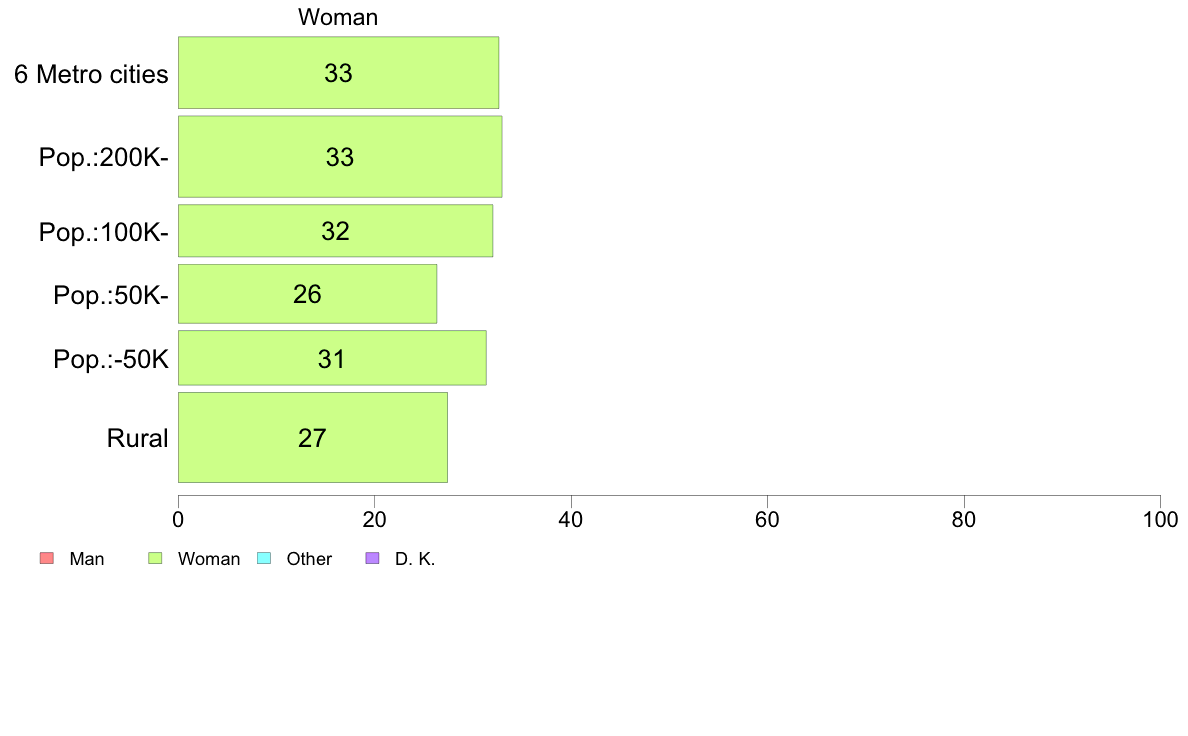
Task: Select the Pop.:100K- bar valued 32
Action: (x=336, y=231)
